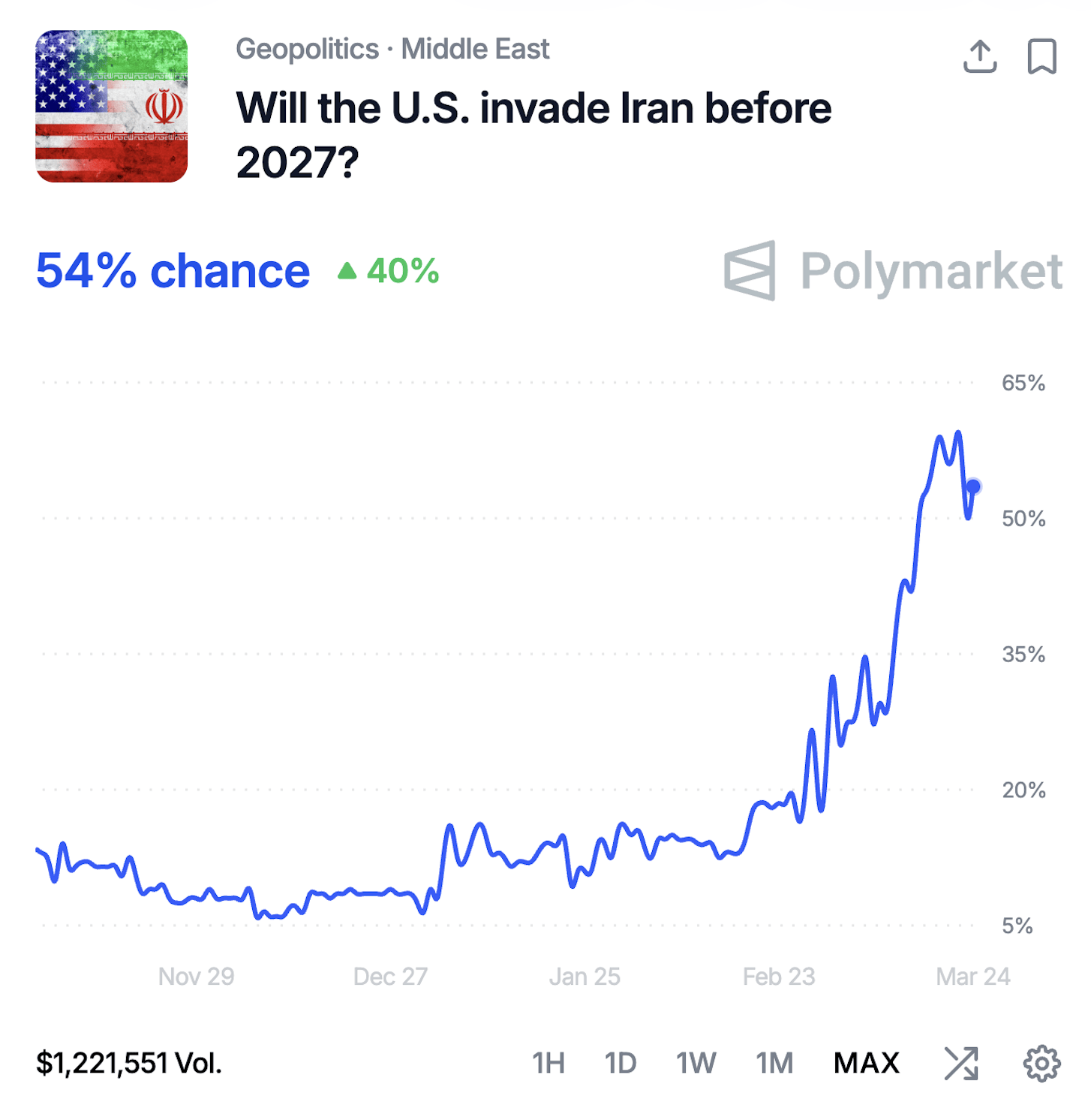The width and height of the screenshot is (1091, 1120).
Task: Switch chart range to 1H
Action: tap(548, 1063)
